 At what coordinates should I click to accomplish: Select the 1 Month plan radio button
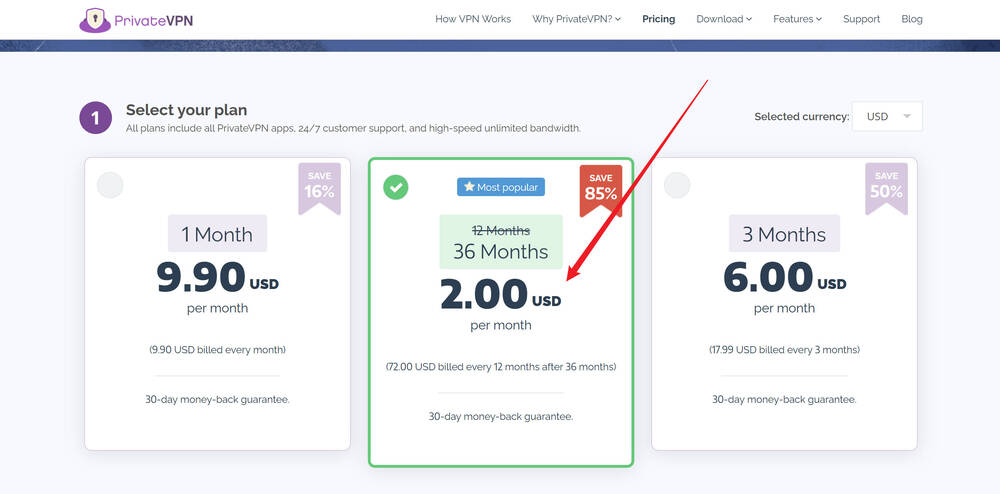coord(110,185)
